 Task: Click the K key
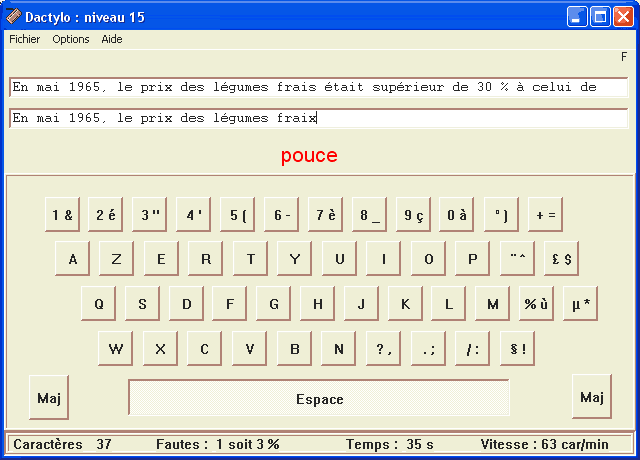pyautogui.click(x=406, y=304)
